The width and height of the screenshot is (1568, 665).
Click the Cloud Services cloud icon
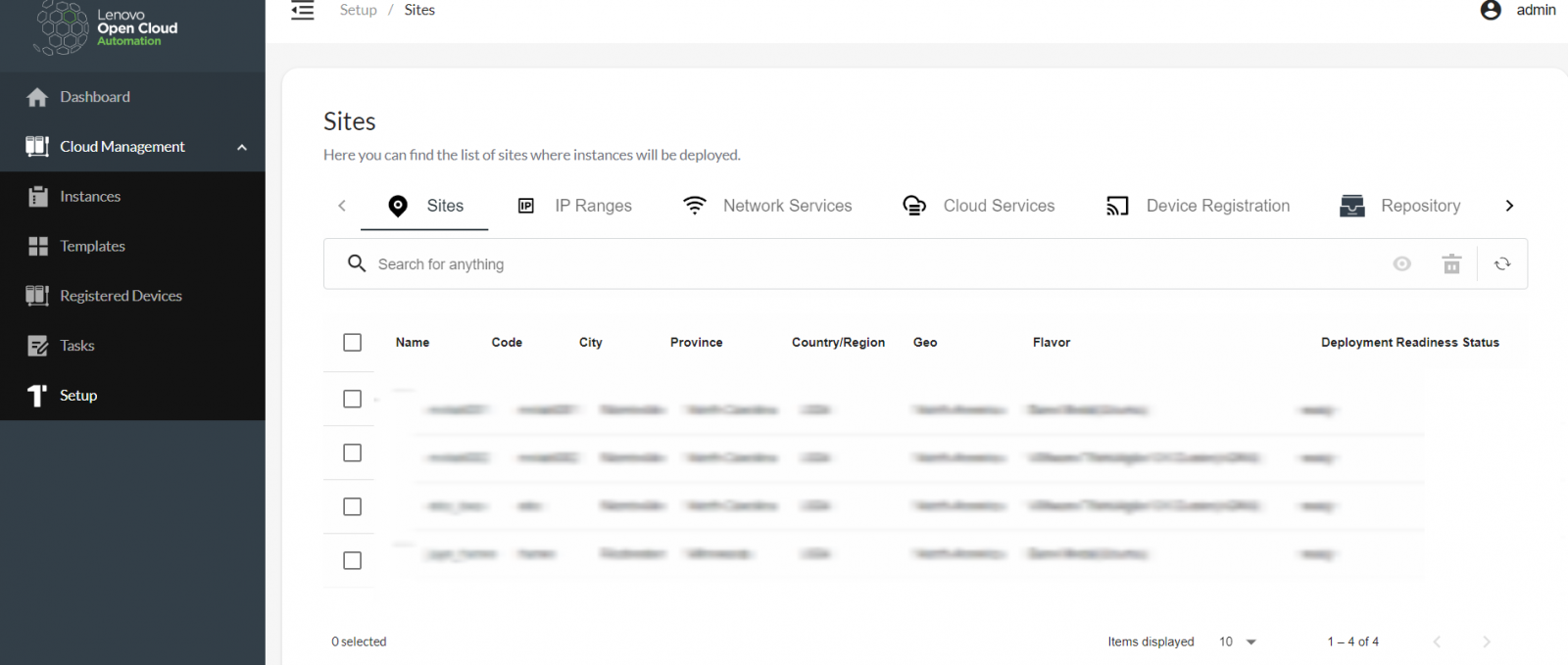[914, 206]
